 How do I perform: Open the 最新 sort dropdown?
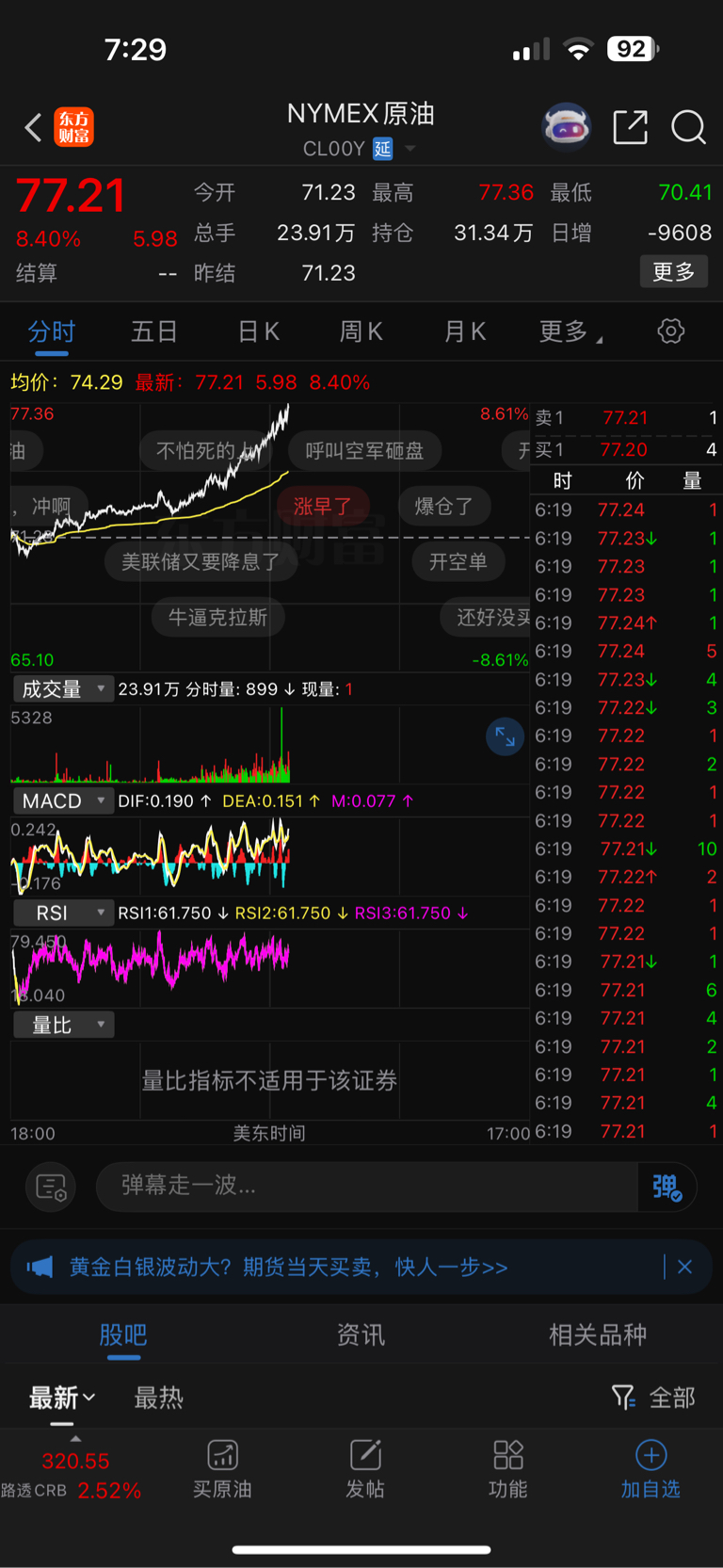pyautogui.click(x=62, y=1398)
